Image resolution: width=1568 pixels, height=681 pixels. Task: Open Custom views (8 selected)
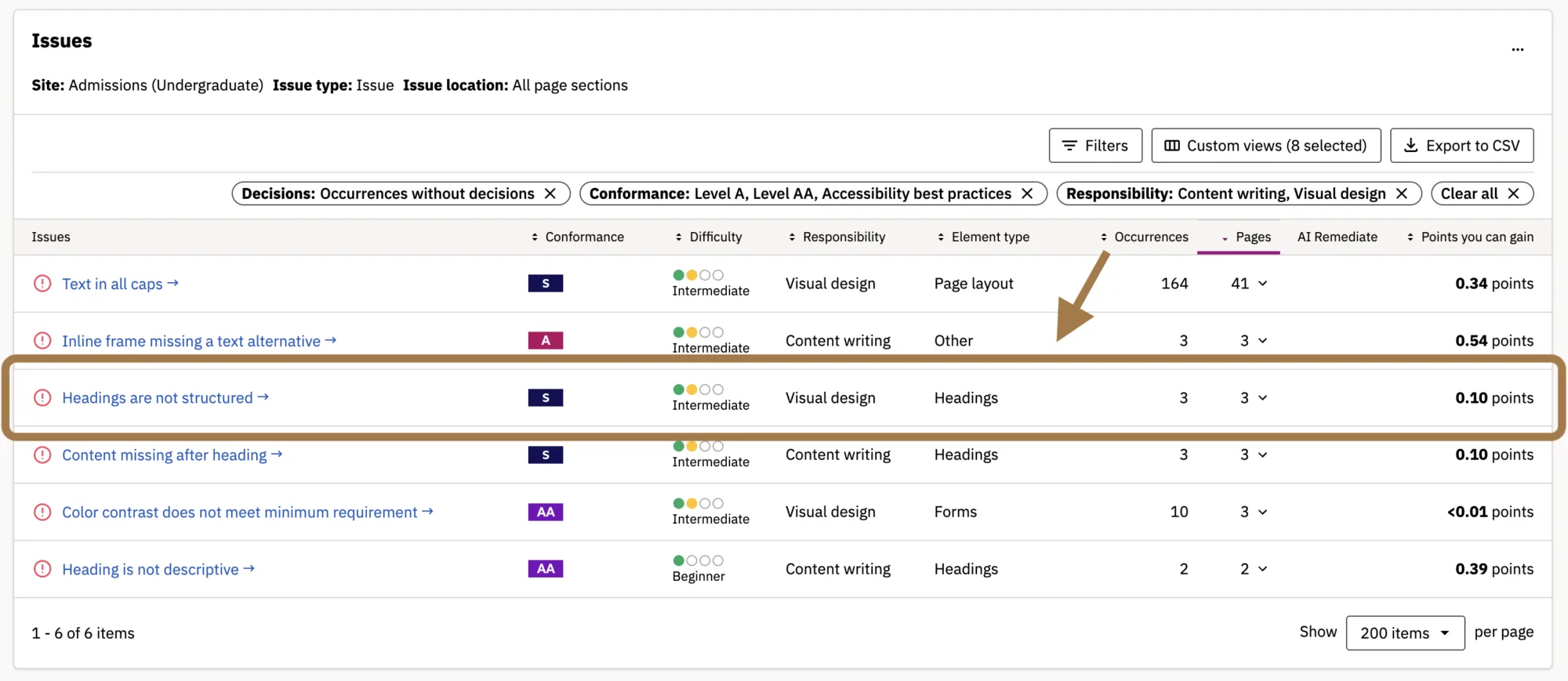[x=1266, y=146]
